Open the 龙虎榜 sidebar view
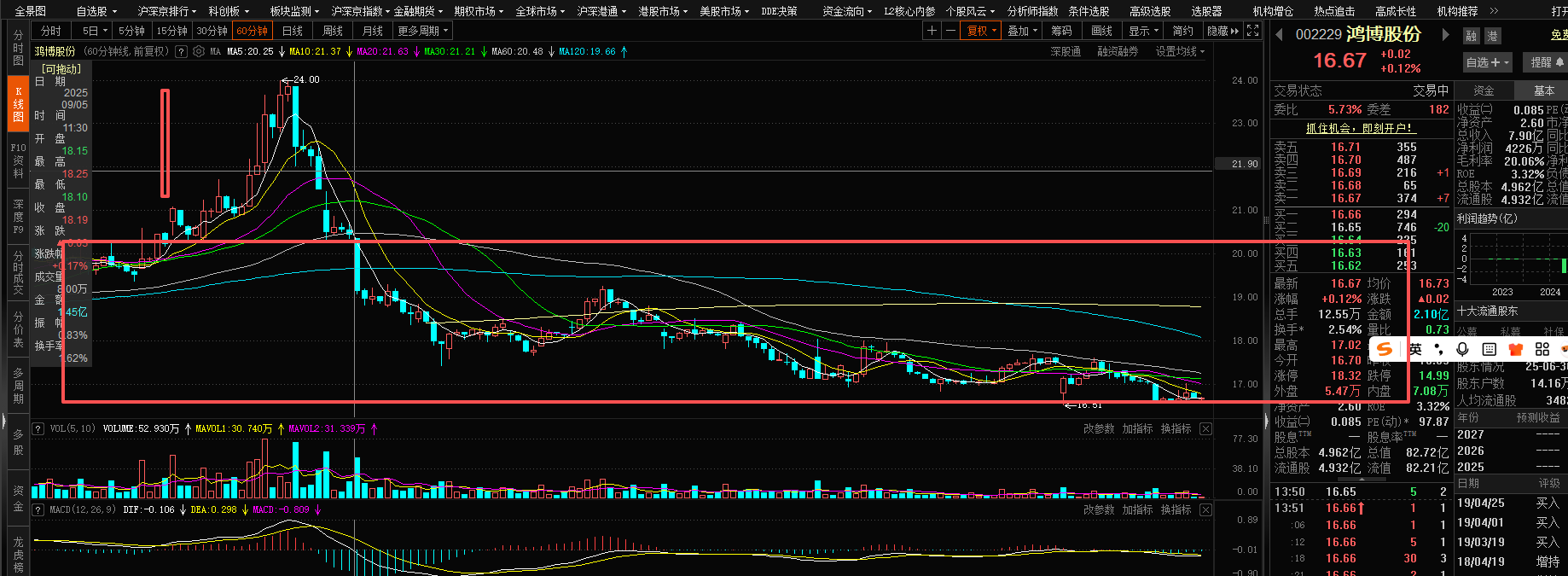This screenshot has width=1568, height=576. pos(18,555)
